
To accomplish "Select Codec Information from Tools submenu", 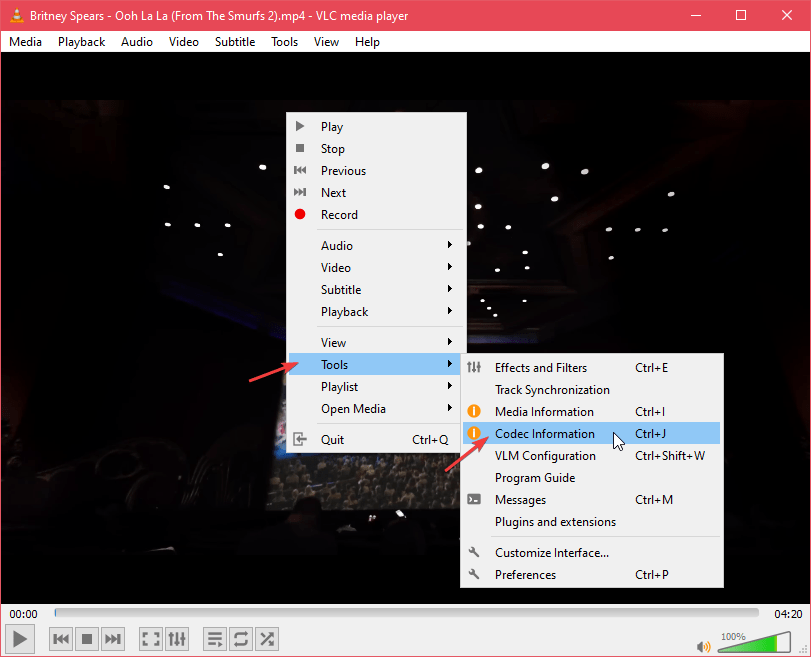I will tap(545, 434).
